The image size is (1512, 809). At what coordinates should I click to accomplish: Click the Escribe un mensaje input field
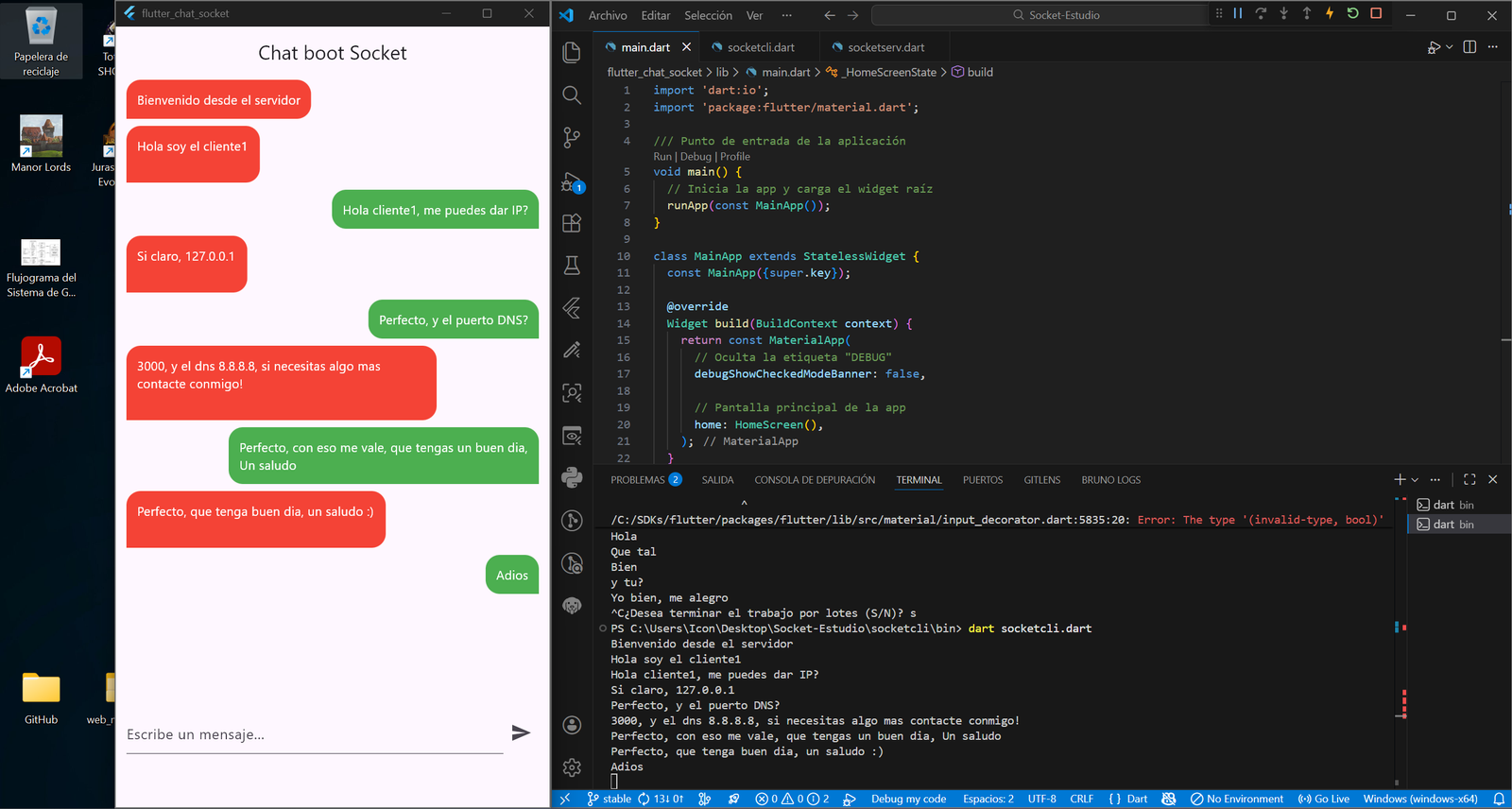(x=314, y=735)
